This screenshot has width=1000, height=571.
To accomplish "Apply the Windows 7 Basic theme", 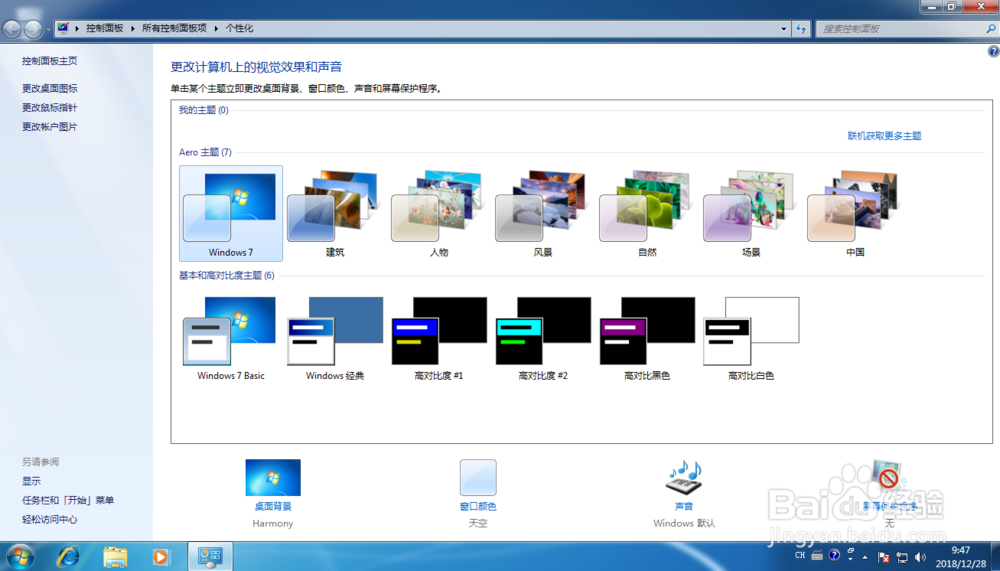I will 231,338.
